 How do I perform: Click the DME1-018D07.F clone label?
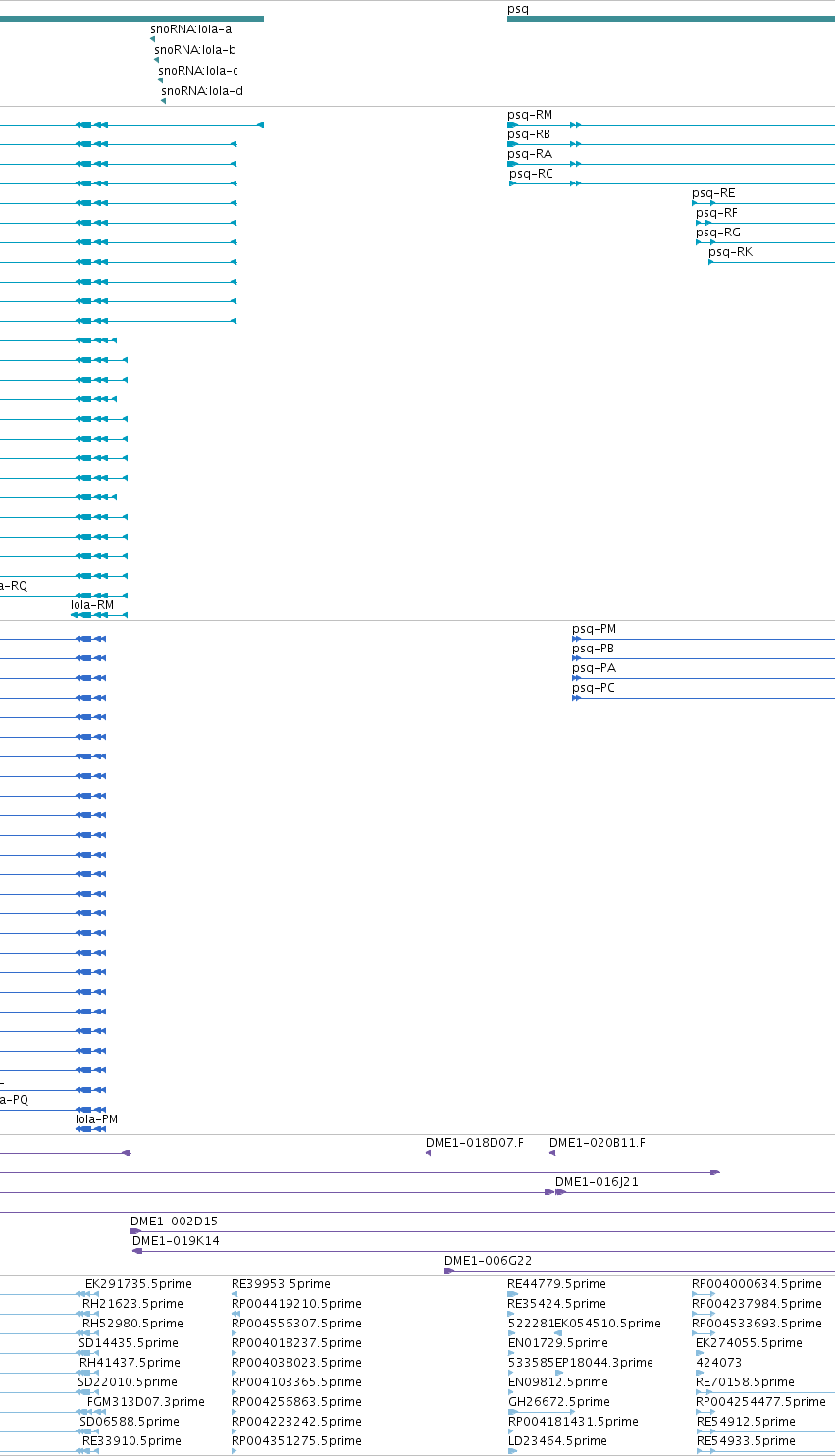[x=475, y=1143]
